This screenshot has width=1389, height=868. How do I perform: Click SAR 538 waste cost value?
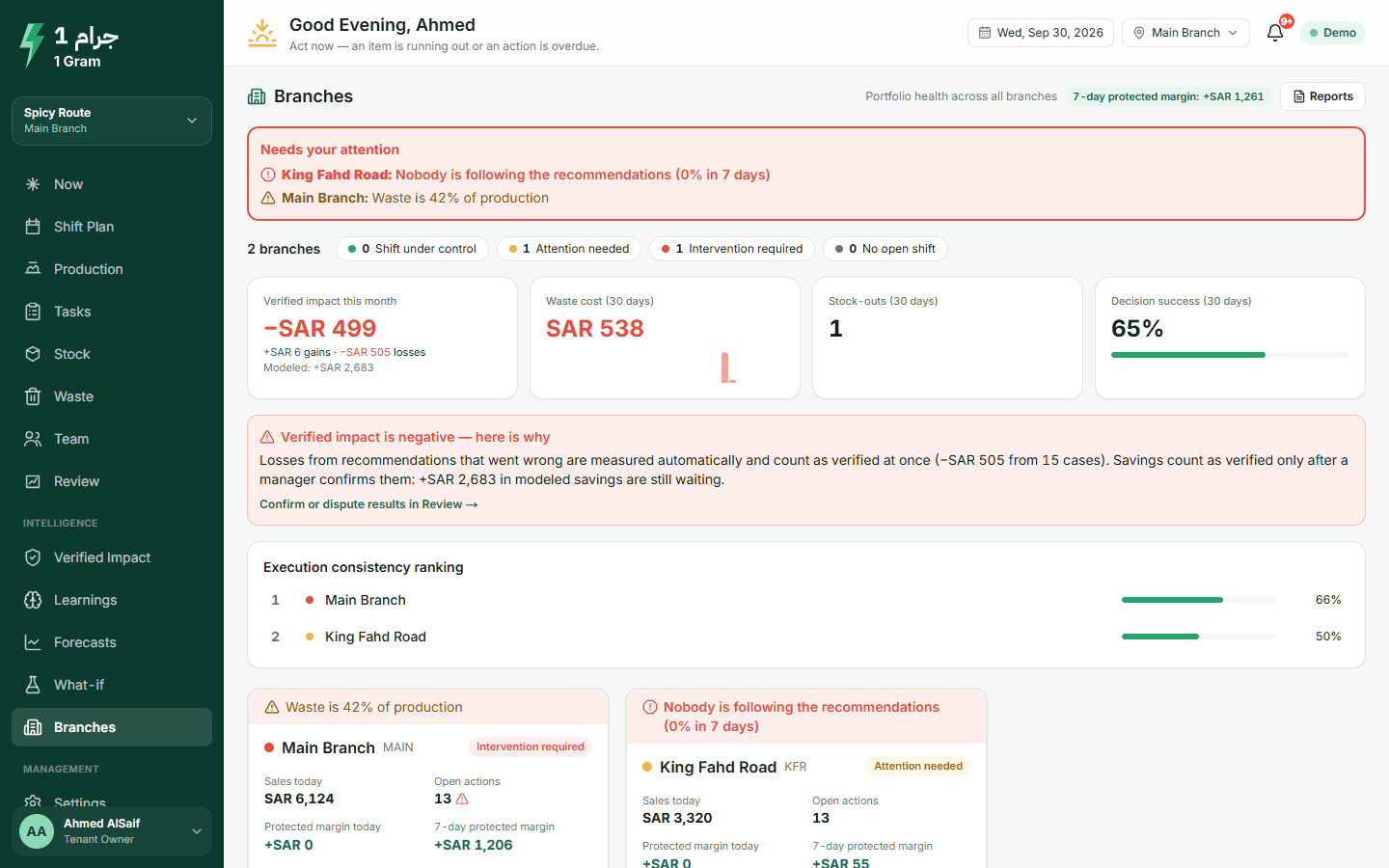[x=595, y=329]
